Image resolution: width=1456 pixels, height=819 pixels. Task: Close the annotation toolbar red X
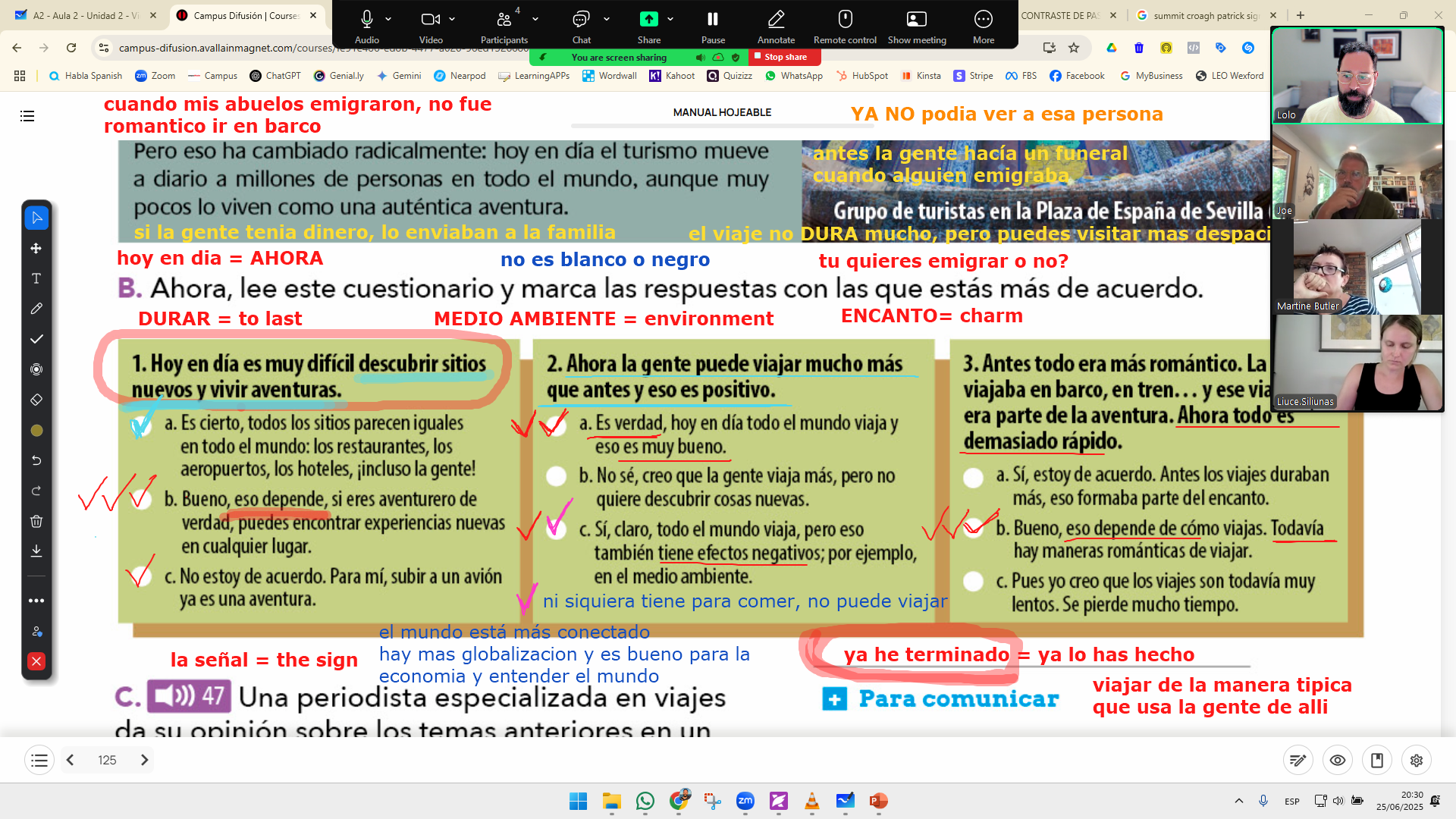click(36, 661)
